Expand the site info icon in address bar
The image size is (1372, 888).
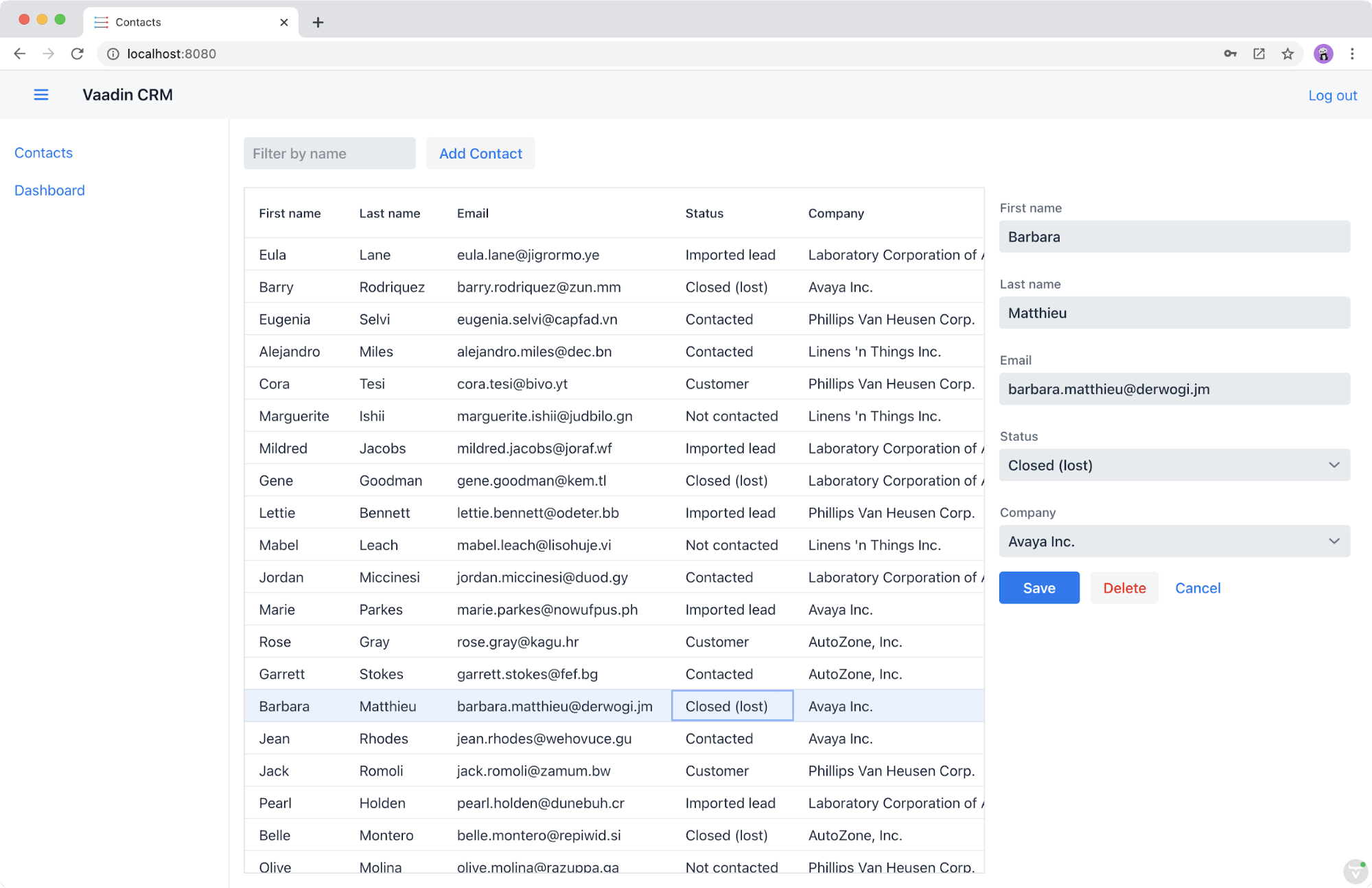(113, 54)
